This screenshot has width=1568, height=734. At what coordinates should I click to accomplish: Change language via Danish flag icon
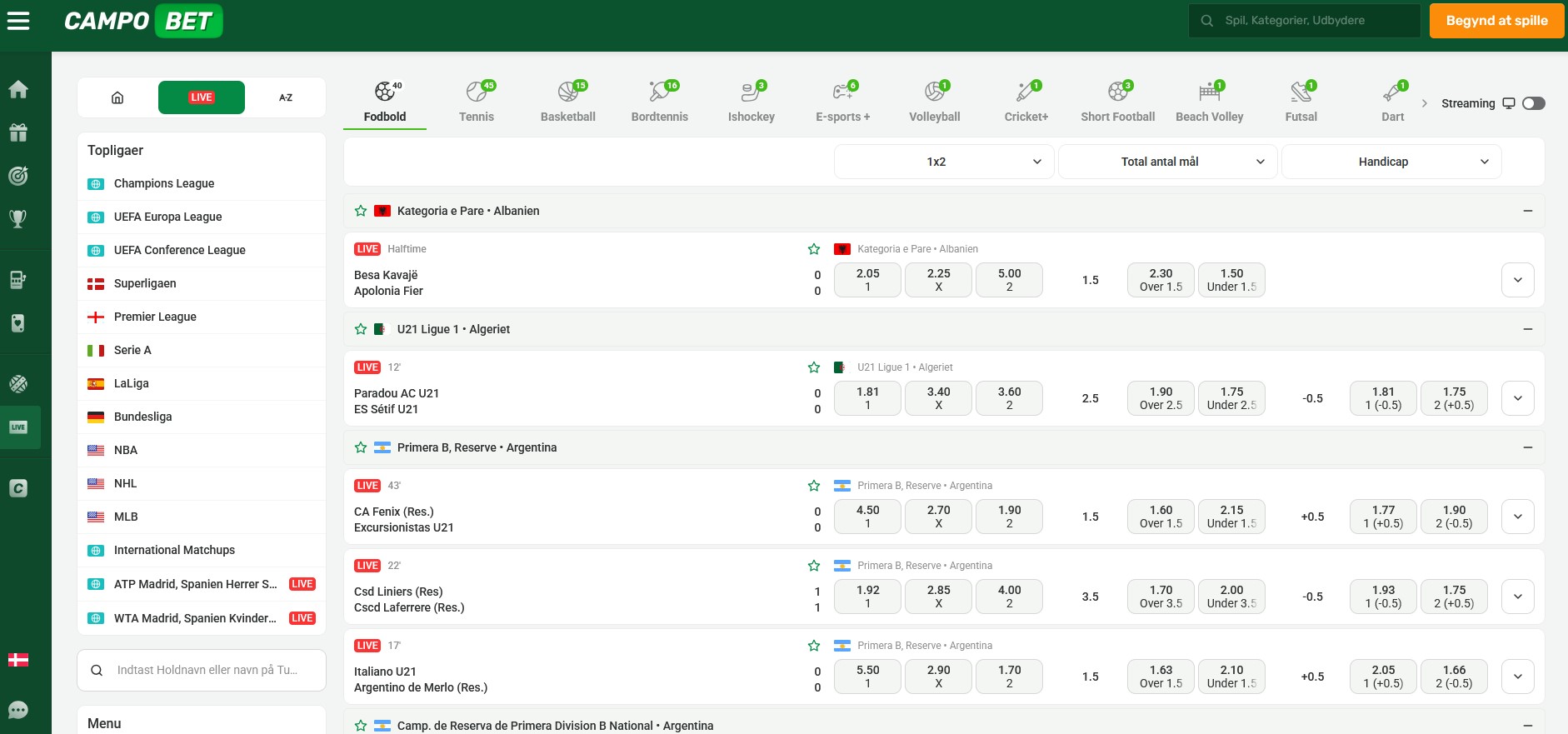(18, 660)
